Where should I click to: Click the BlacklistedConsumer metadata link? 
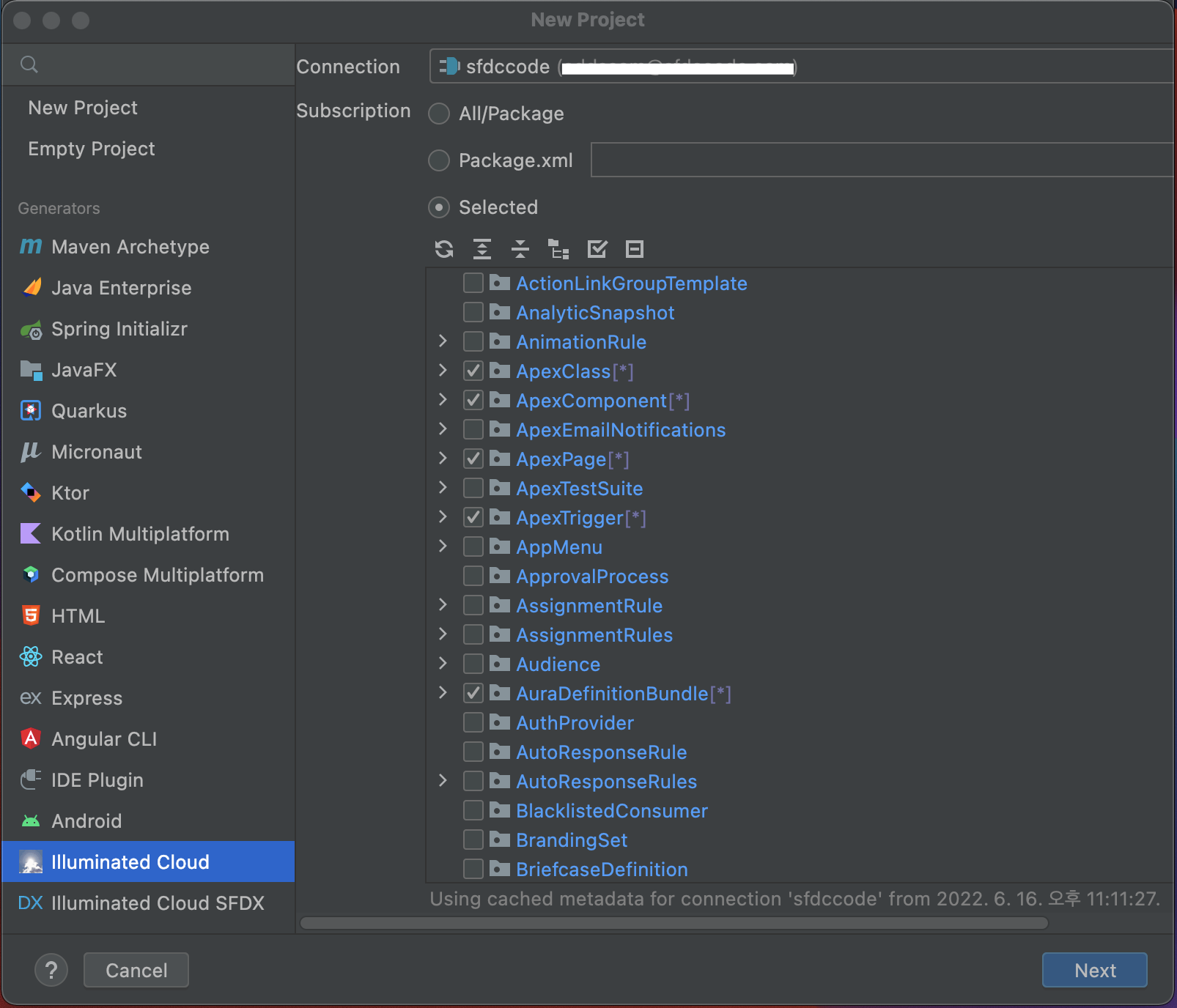[x=612, y=811]
